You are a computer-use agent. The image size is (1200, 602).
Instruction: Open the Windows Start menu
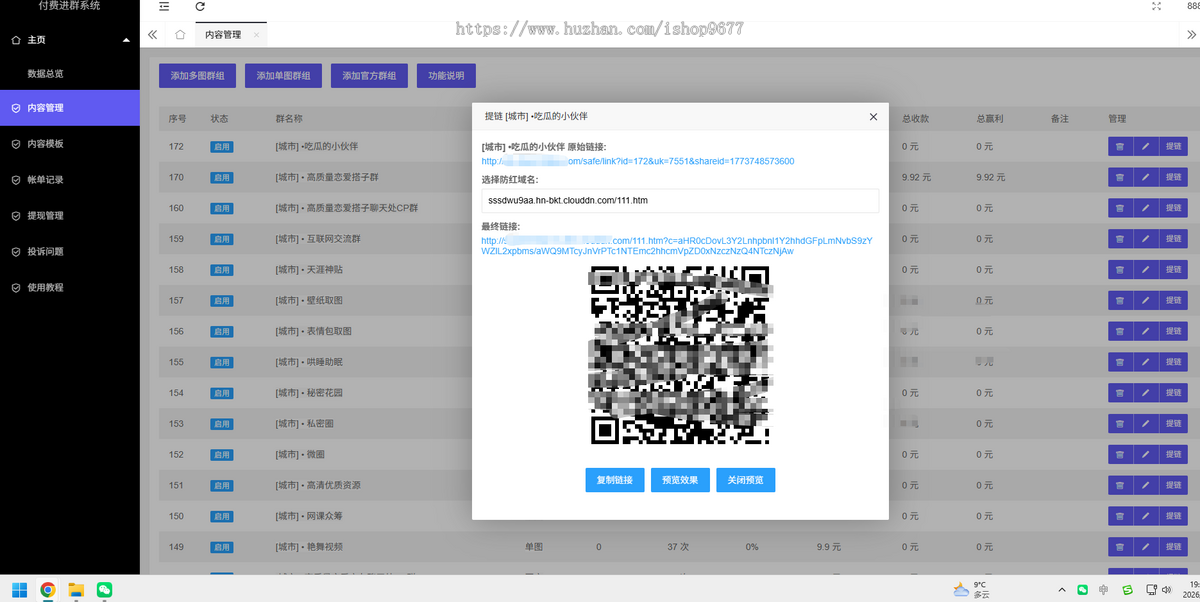(20, 589)
